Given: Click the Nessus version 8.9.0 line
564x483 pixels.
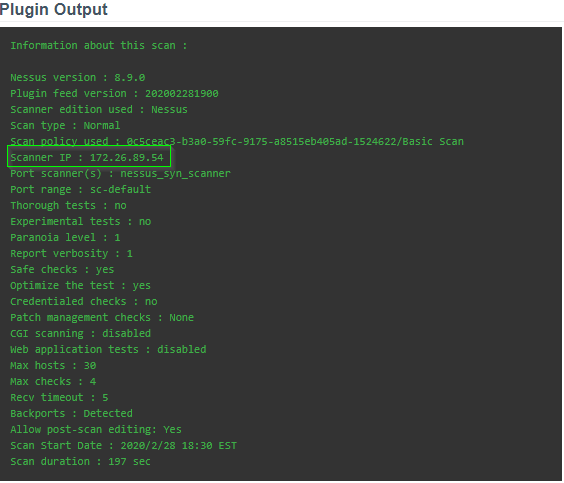Looking at the screenshot, I should coord(78,78).
